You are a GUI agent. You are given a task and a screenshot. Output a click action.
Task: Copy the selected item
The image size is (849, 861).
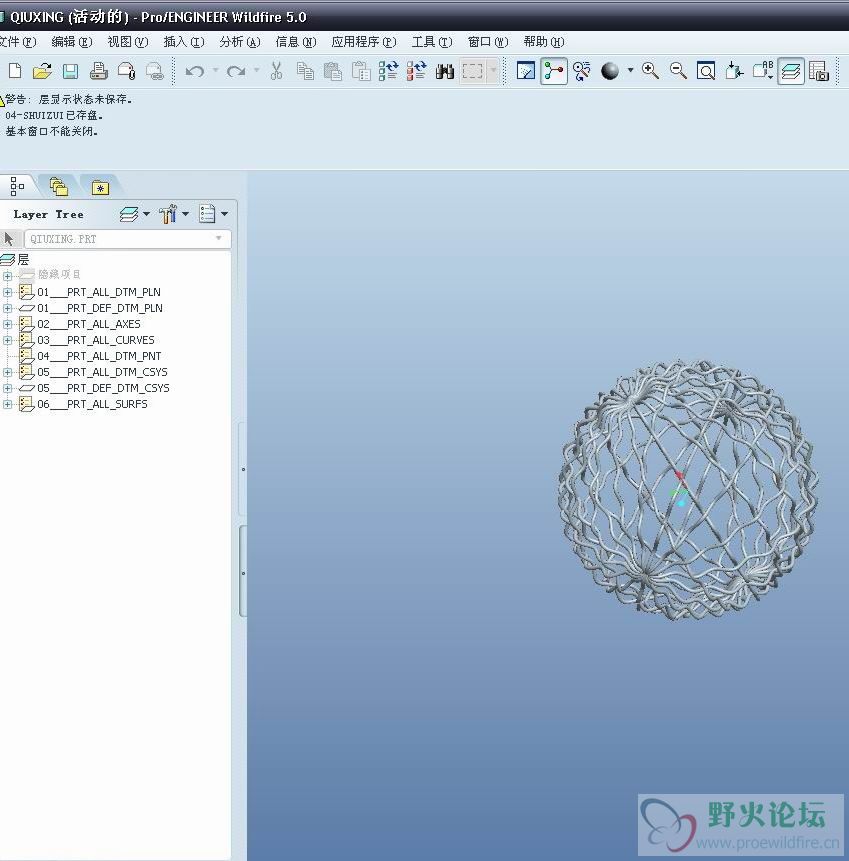tap(305, 71)
